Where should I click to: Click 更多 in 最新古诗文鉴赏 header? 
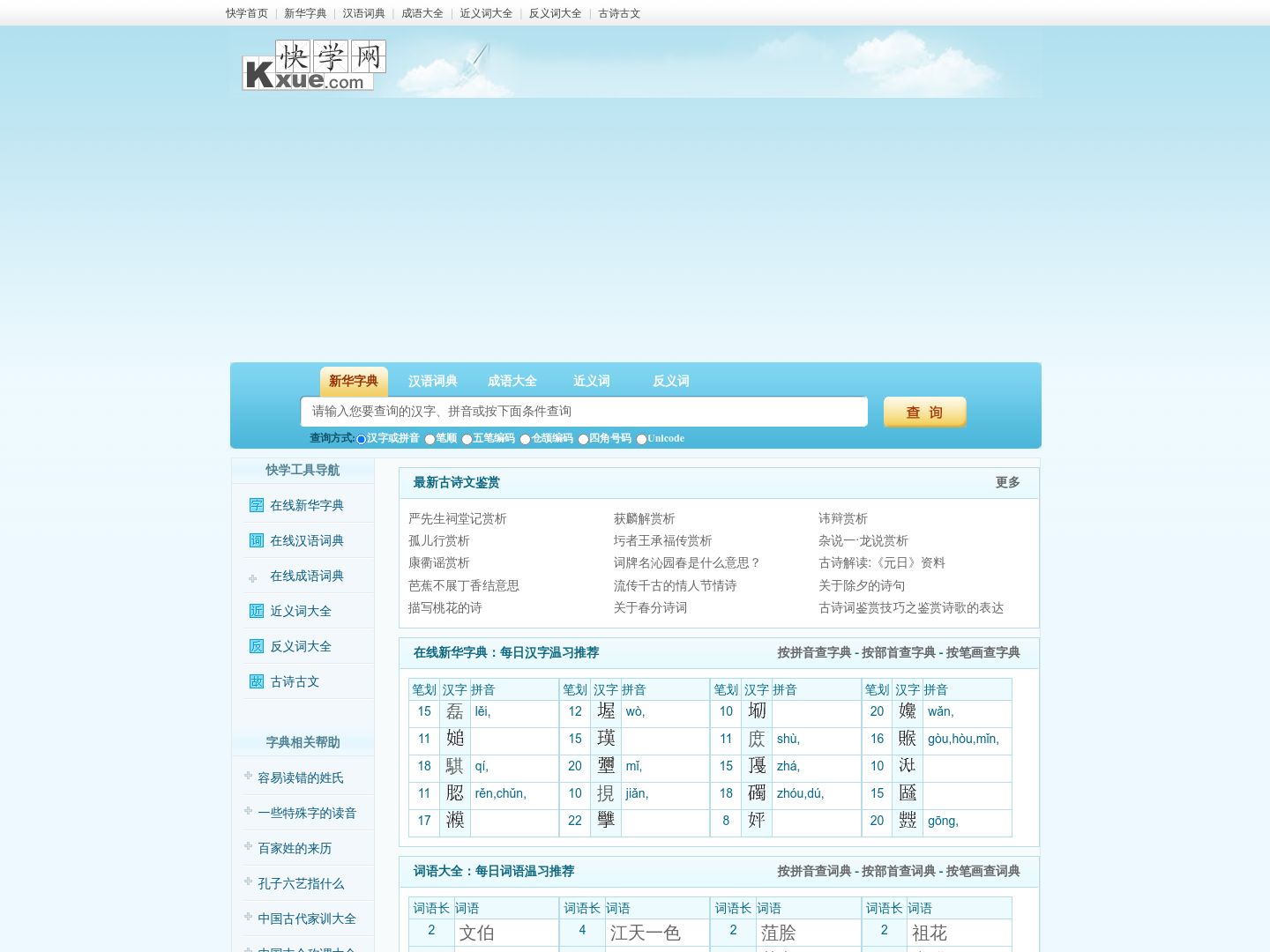[x=1008, y=482]
